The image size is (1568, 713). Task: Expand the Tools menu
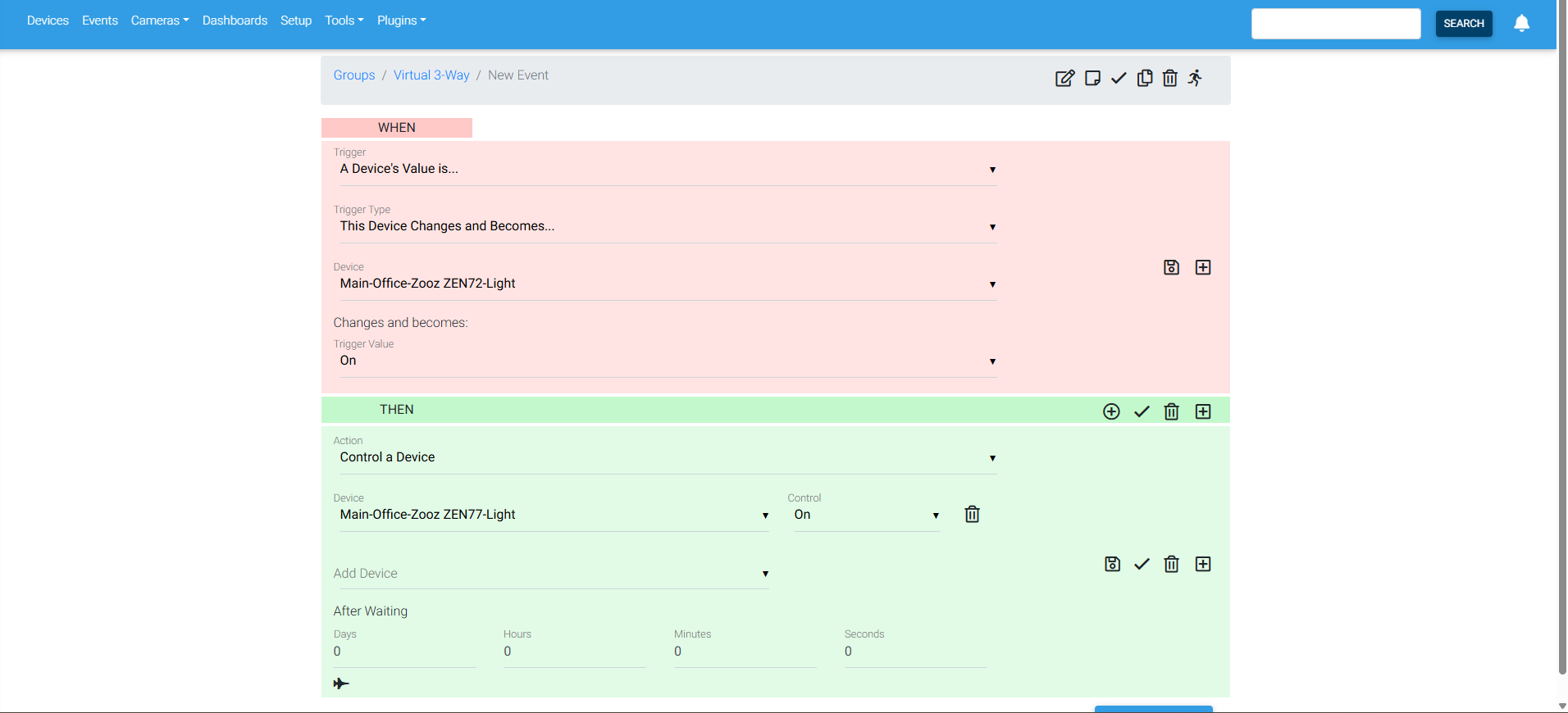(344, 20)
